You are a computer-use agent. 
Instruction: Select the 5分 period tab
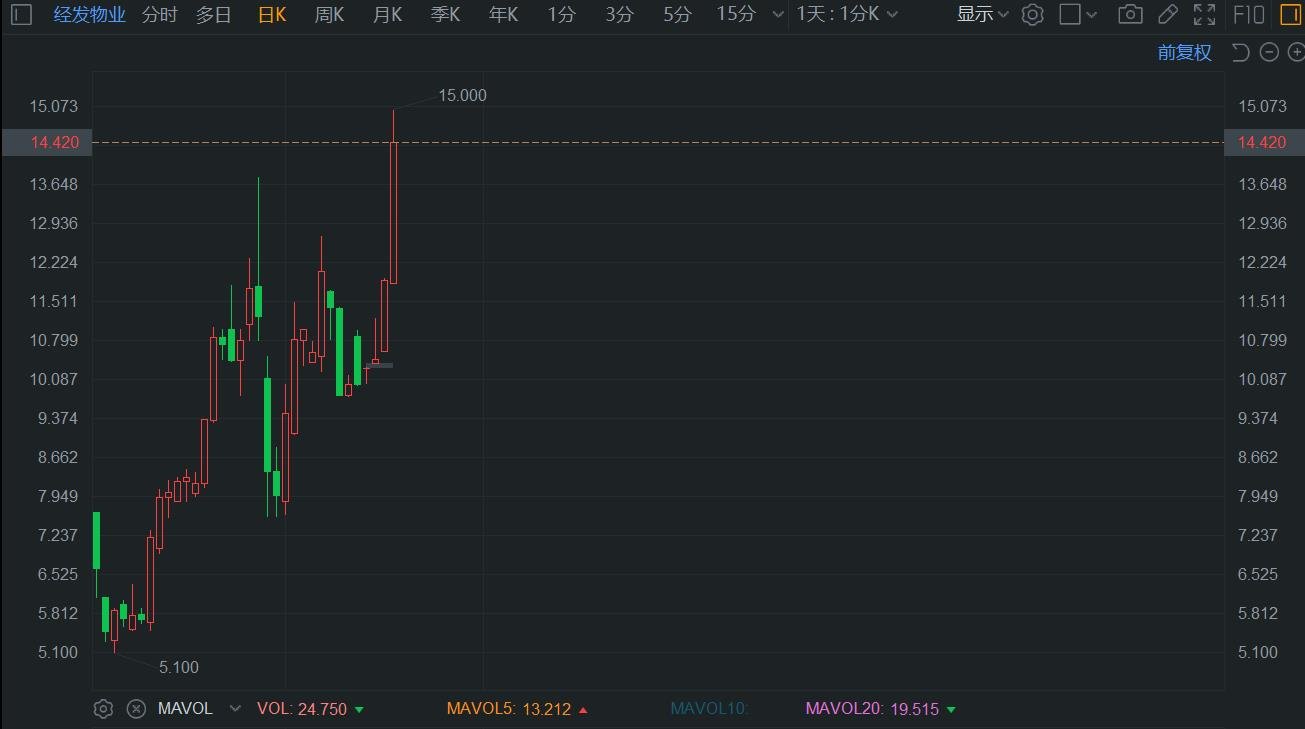(677, 15)
